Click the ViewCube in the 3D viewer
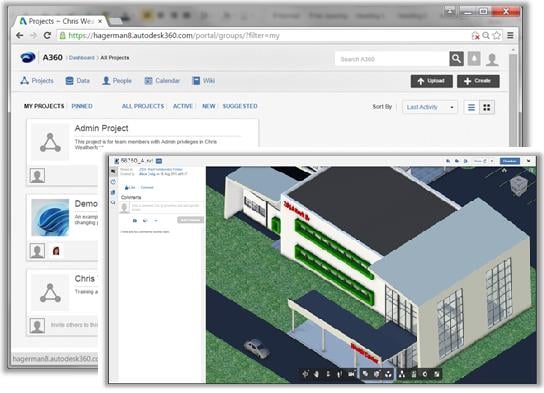544x393 pixels. coord(519,185)
